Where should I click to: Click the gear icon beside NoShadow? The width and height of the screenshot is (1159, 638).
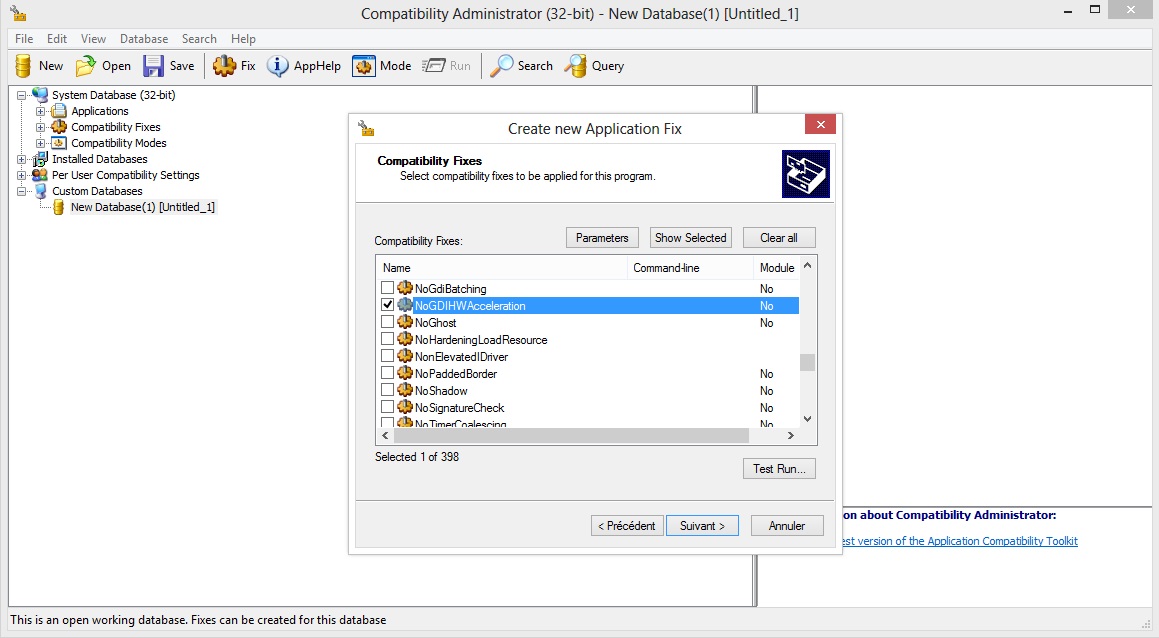tap(404, 390)
